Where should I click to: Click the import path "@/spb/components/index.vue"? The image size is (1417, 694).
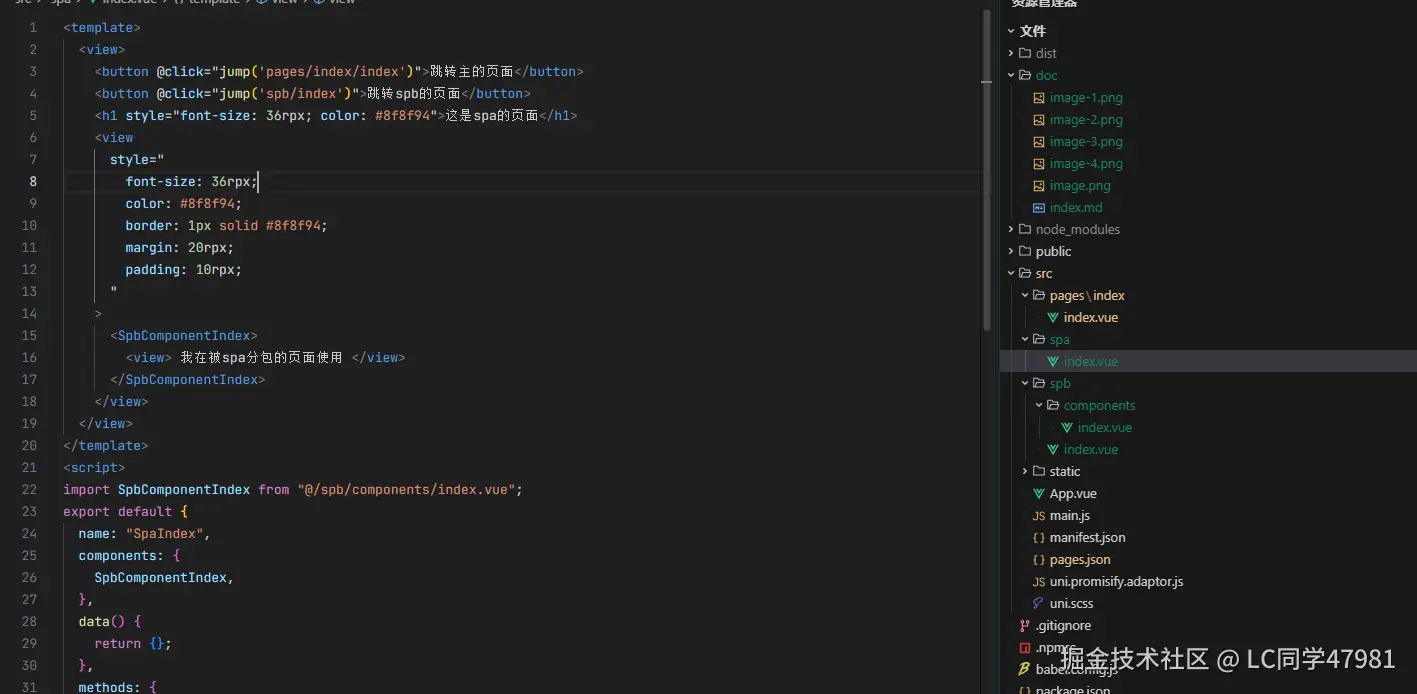coord(406,489)
